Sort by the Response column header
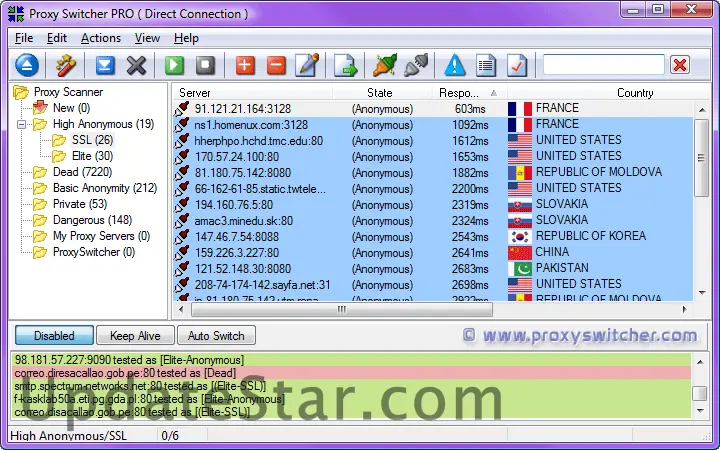 pyautogui.click(x=469, y=93)
